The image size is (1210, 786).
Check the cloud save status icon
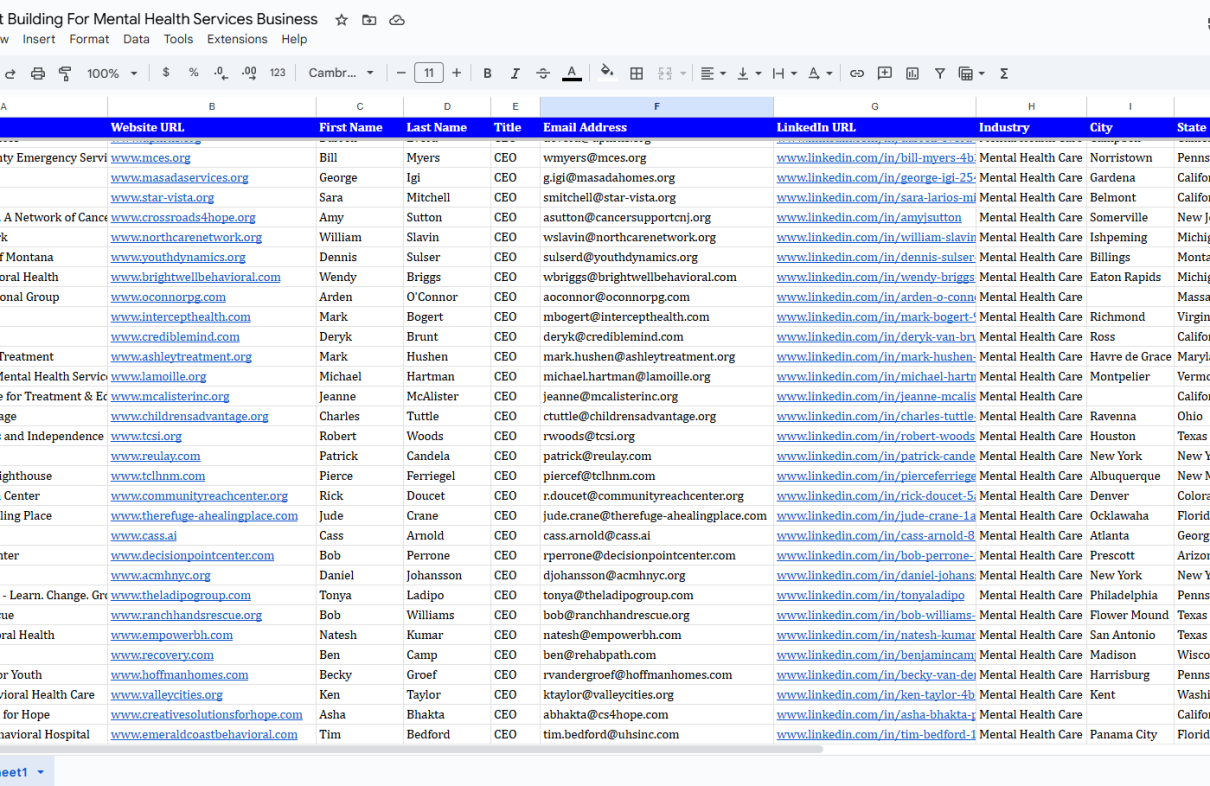pos(397,20)
